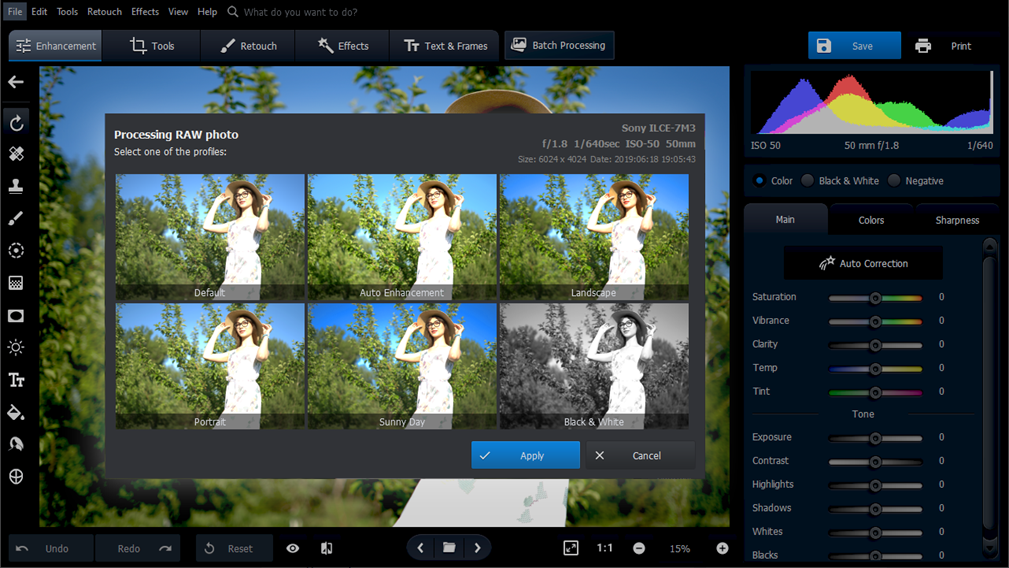The width and height of the screenshot is (1009, 568).
Task: Select the portrait head silhouette tool
Action: pyautogui.click(x=16, y=444)
